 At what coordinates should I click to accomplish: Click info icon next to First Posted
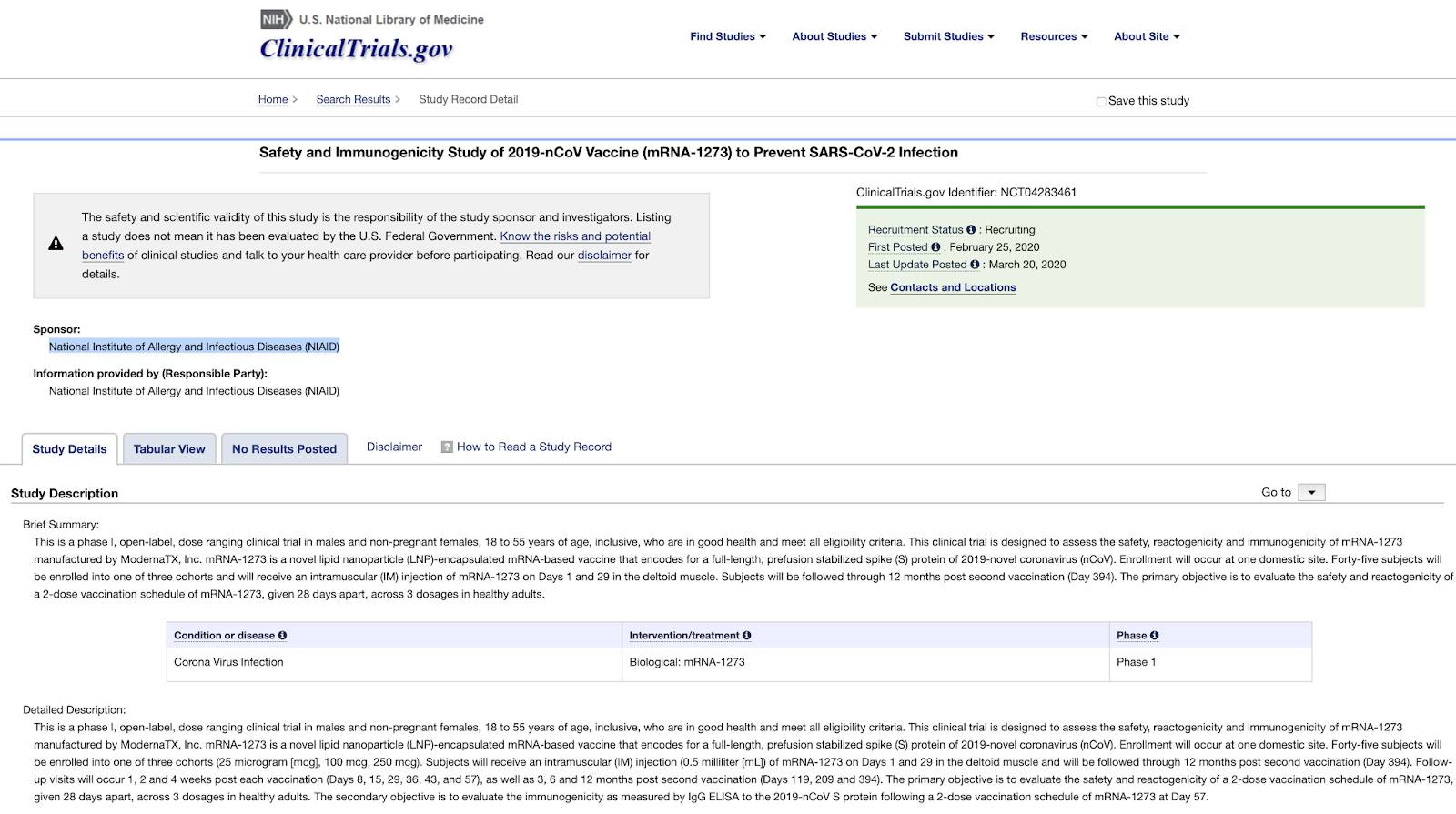[x=935, y=247]
